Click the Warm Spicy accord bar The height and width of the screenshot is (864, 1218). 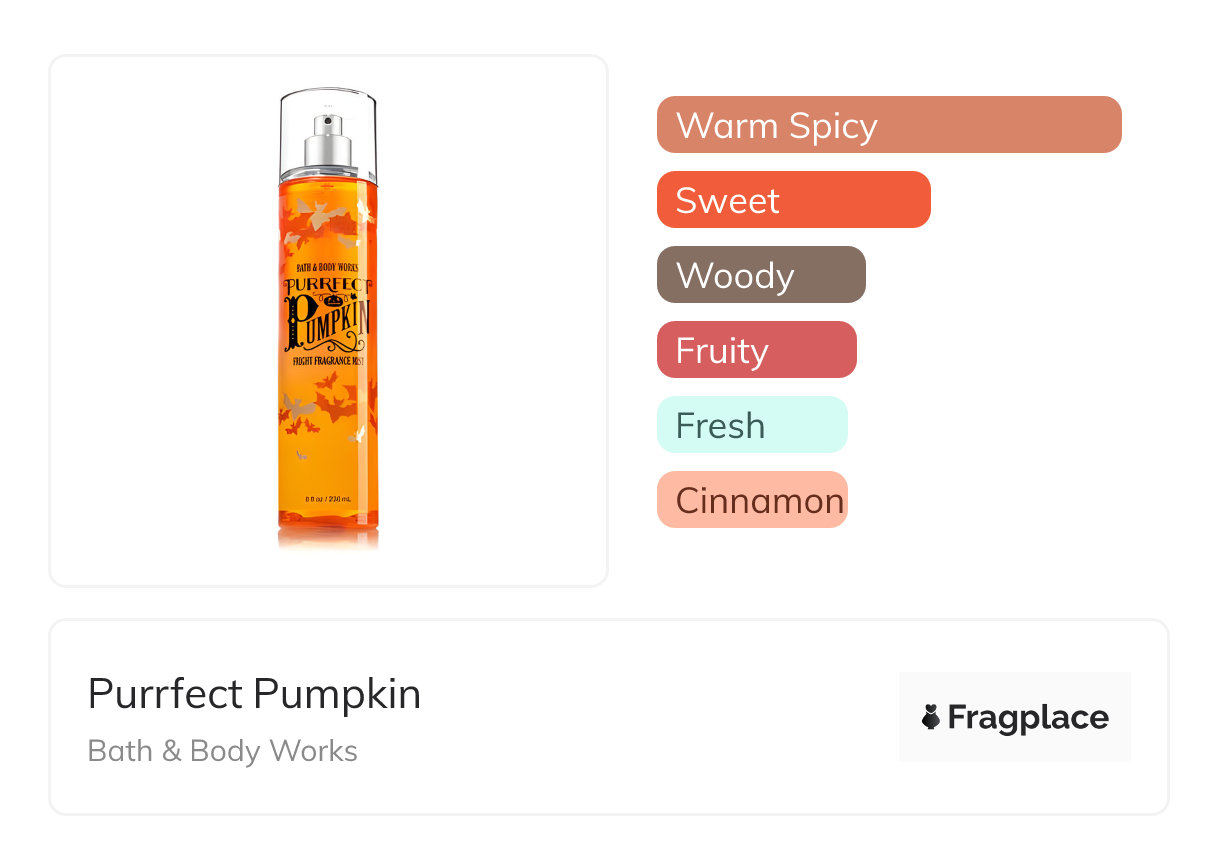[888, 125]
